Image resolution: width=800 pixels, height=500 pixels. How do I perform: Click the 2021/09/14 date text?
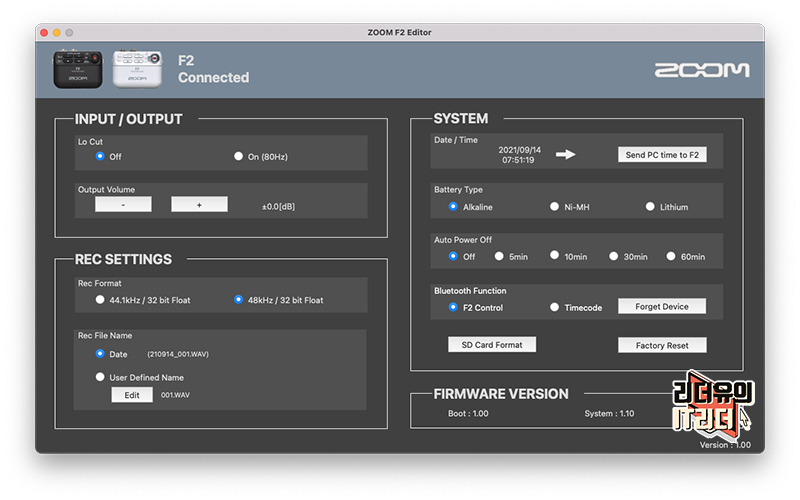(x=519, y=150)
